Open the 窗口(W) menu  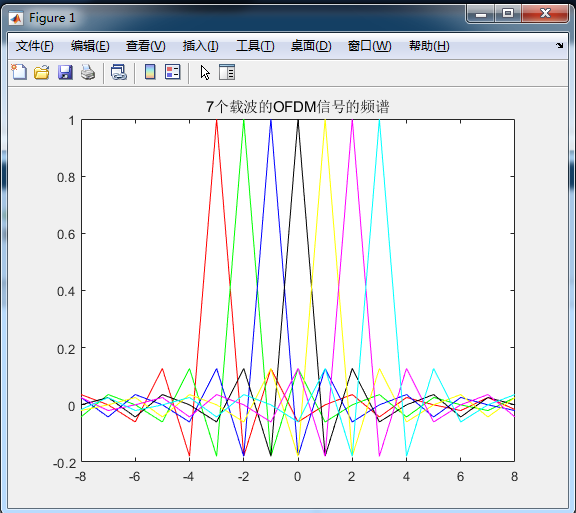[x=369, y=46]
